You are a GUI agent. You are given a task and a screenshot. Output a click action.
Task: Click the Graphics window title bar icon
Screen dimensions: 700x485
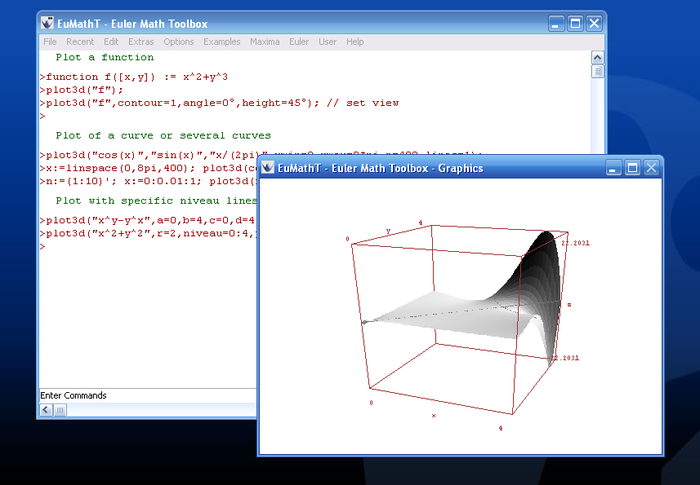[267, 168]
